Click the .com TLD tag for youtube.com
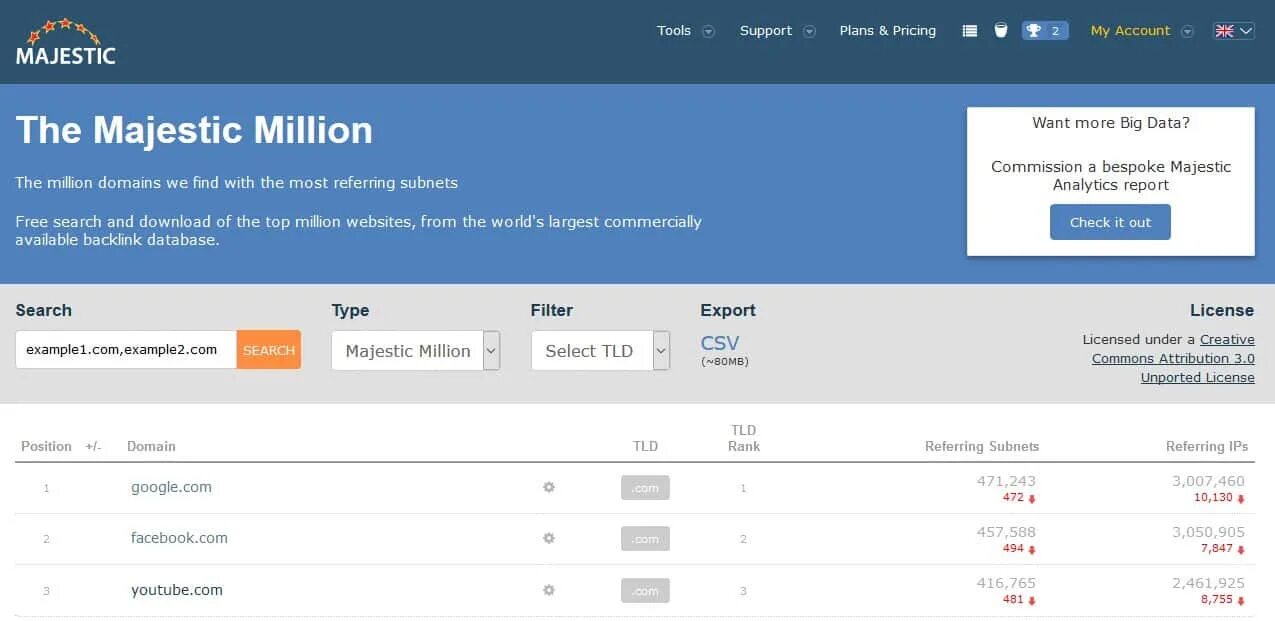This screenshot has width=1275, height=621. click(x=645, y=591)
